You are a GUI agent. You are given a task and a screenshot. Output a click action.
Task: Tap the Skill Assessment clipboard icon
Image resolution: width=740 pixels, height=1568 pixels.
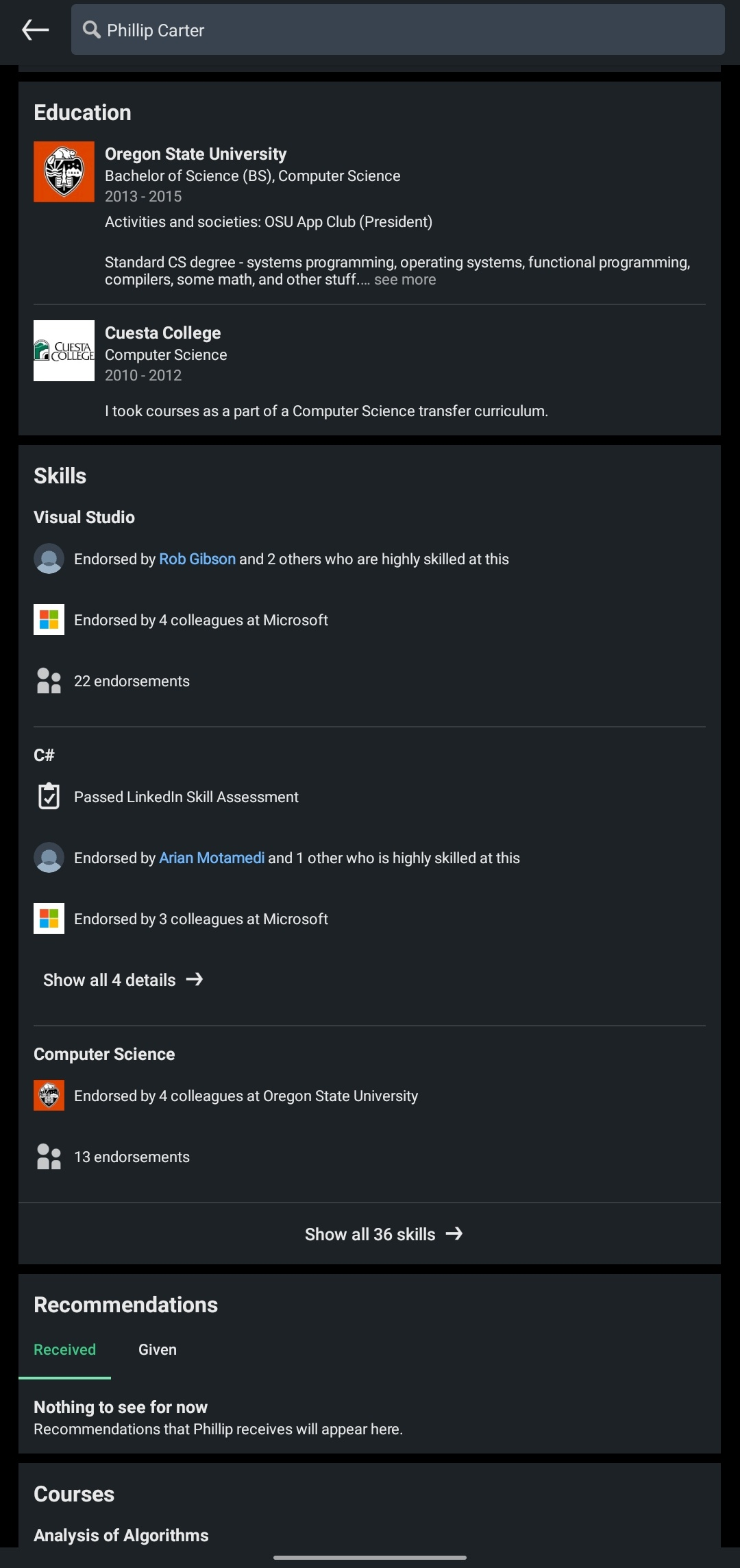(x=49, y=796)
